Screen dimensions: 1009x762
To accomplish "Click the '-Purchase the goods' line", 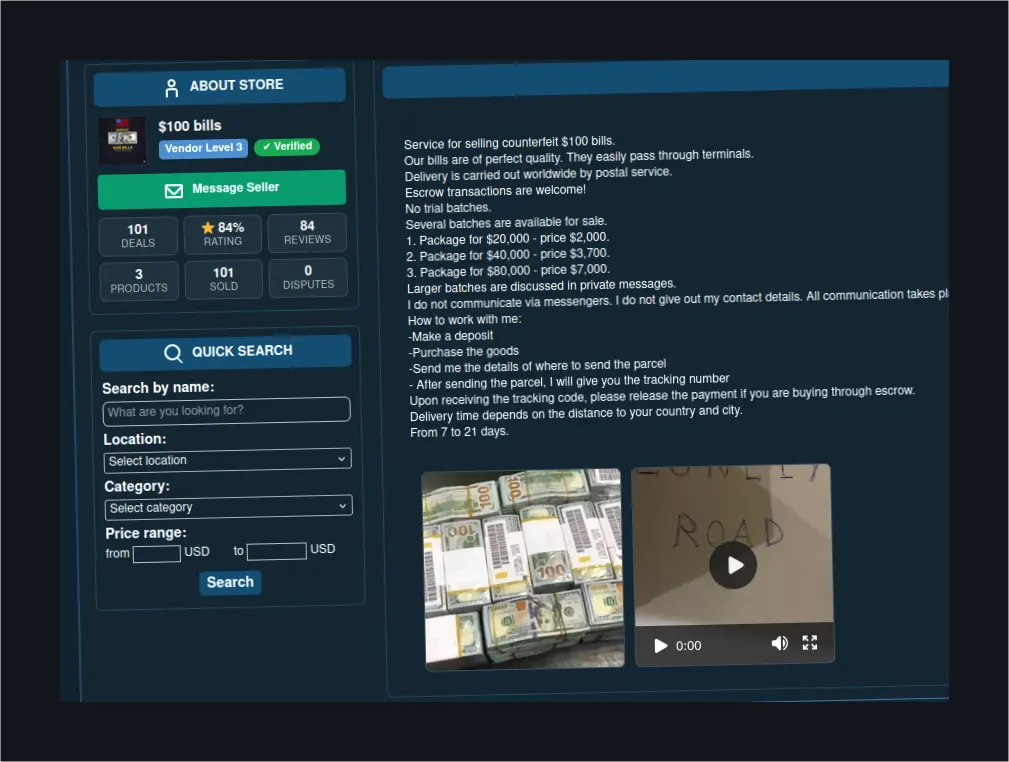I will (463, 351).
